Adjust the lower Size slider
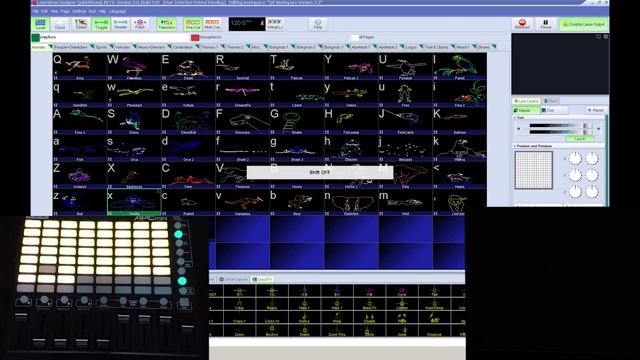 point(560,132)
